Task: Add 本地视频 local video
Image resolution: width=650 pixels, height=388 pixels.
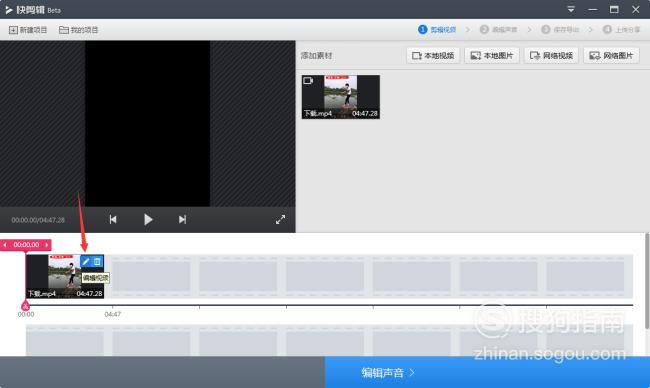Action: click(x=433, y=56)
